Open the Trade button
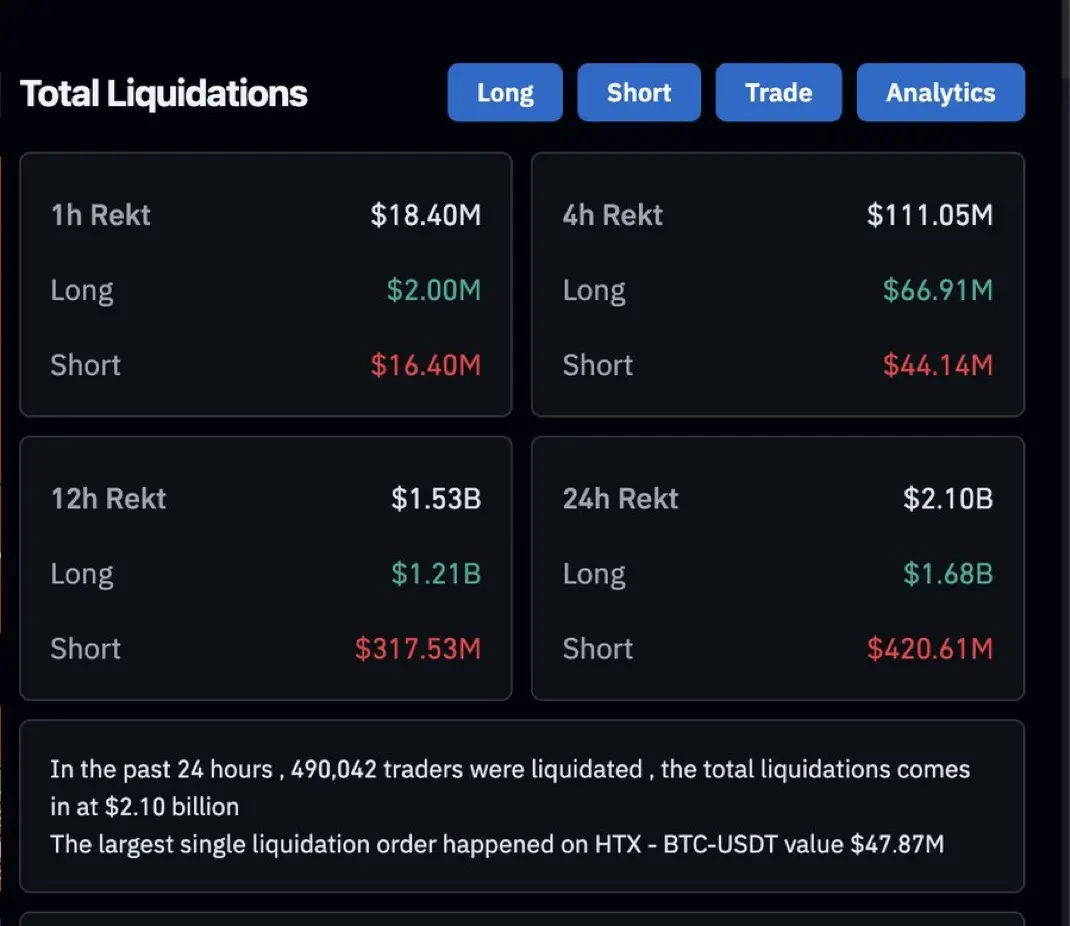The height and width of the screenshot is (926, 1070). pos(778,93)
